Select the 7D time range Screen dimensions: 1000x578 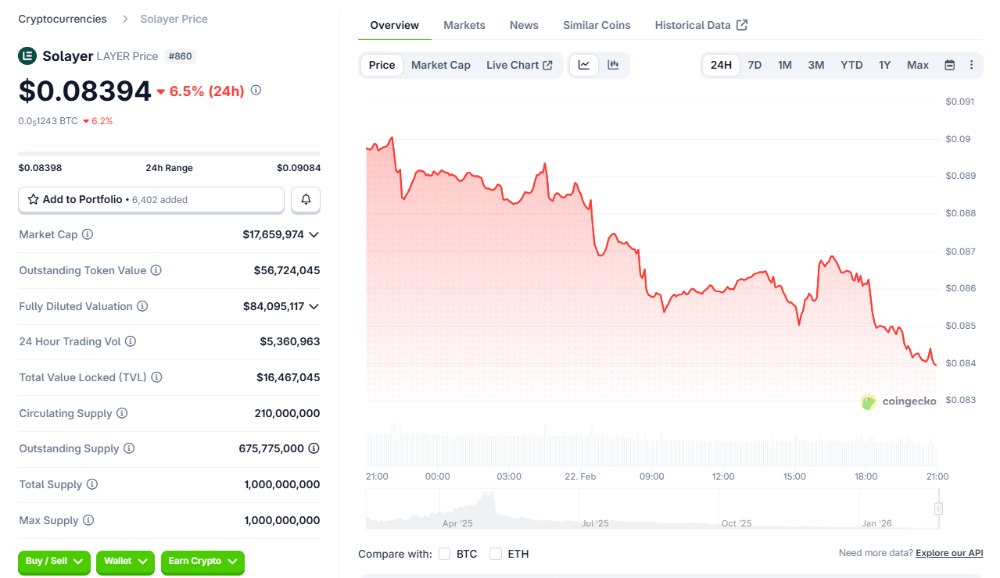pyautogui.click(x=754, y=64)
